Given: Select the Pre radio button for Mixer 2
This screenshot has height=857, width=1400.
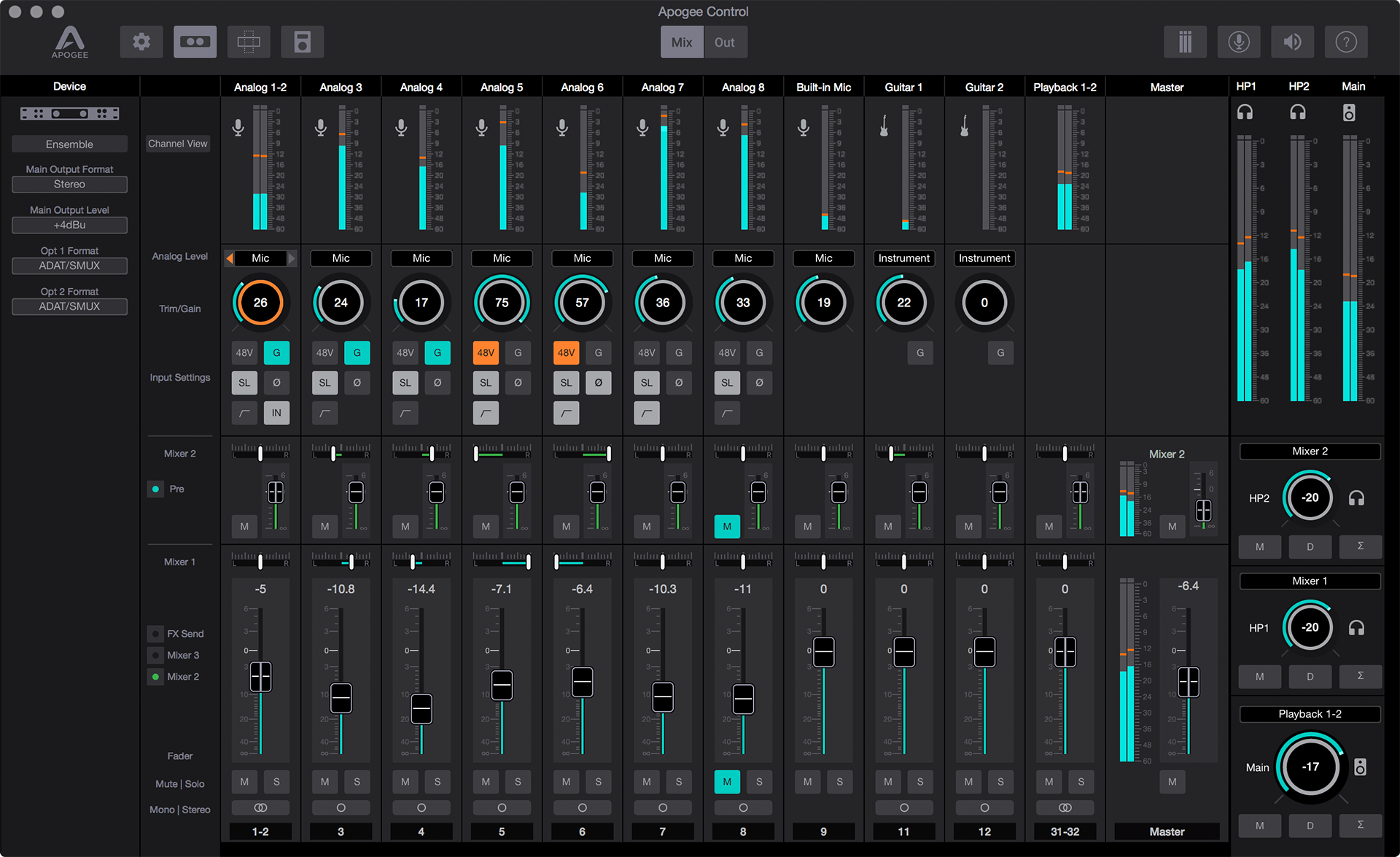Looking at the screenshot, I should [155, 489].
